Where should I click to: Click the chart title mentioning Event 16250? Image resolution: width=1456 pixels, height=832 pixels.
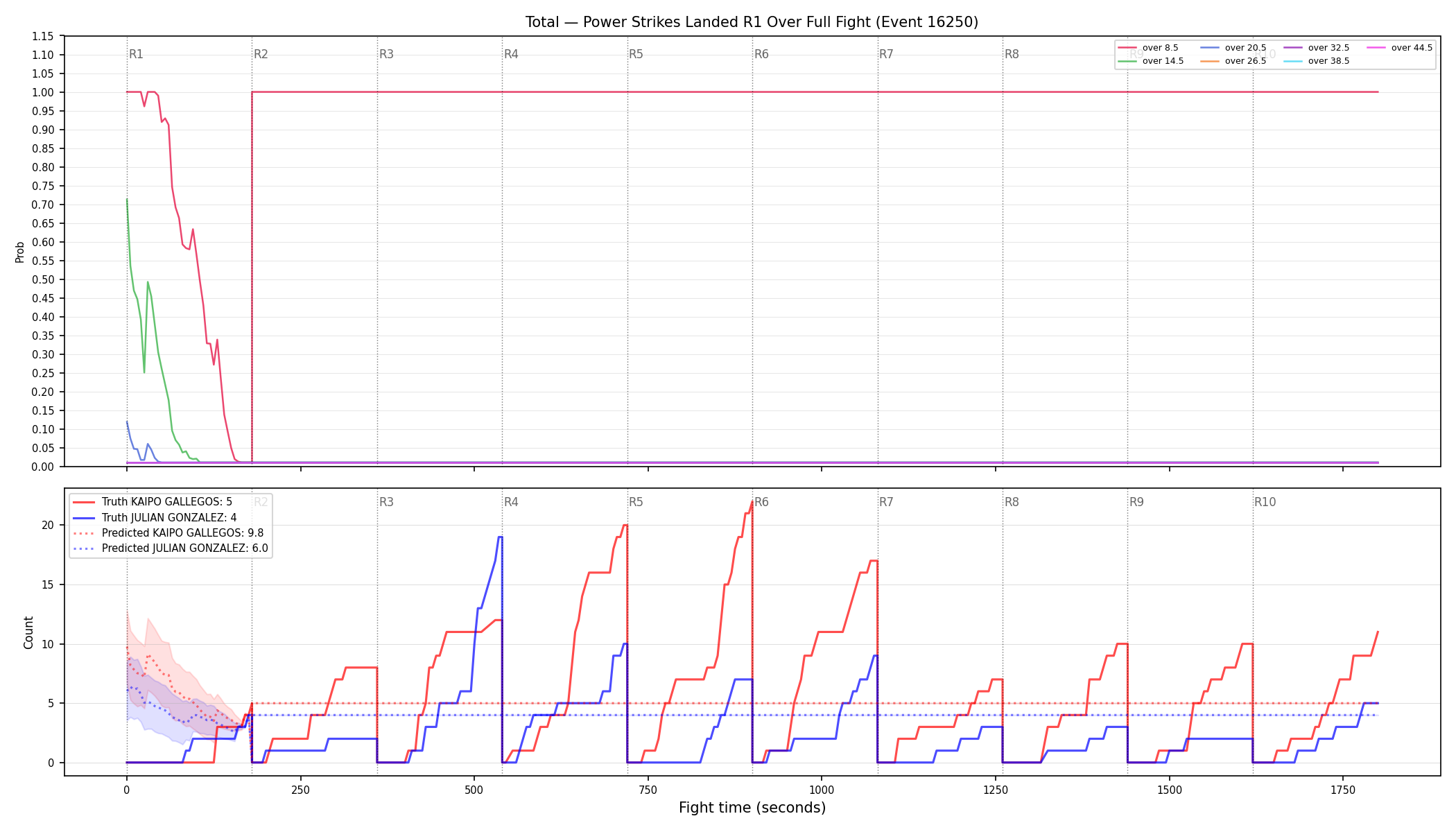tap(752, 22)
